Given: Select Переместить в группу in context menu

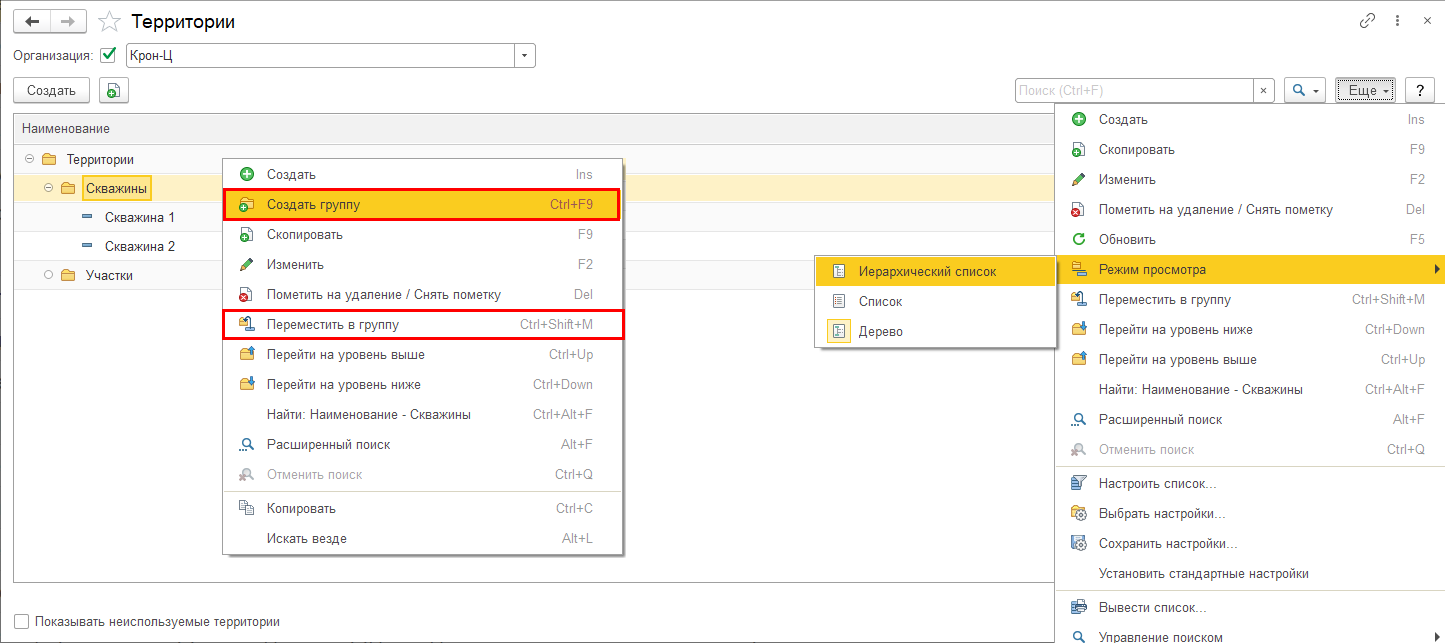Looking at the screenshot, I should pyautogui.click(x=332, y=325).
